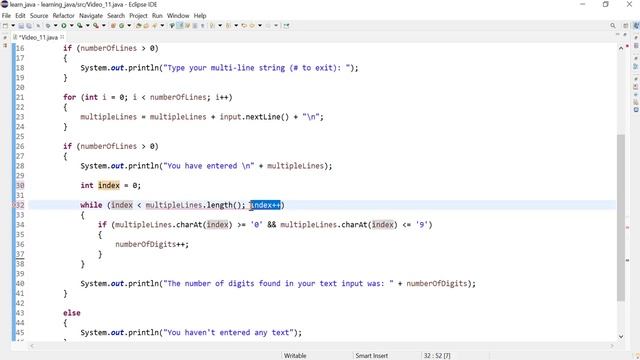
Task: Save the file with the Save icon
Action: pyautogui.click(x=21, y=25)
